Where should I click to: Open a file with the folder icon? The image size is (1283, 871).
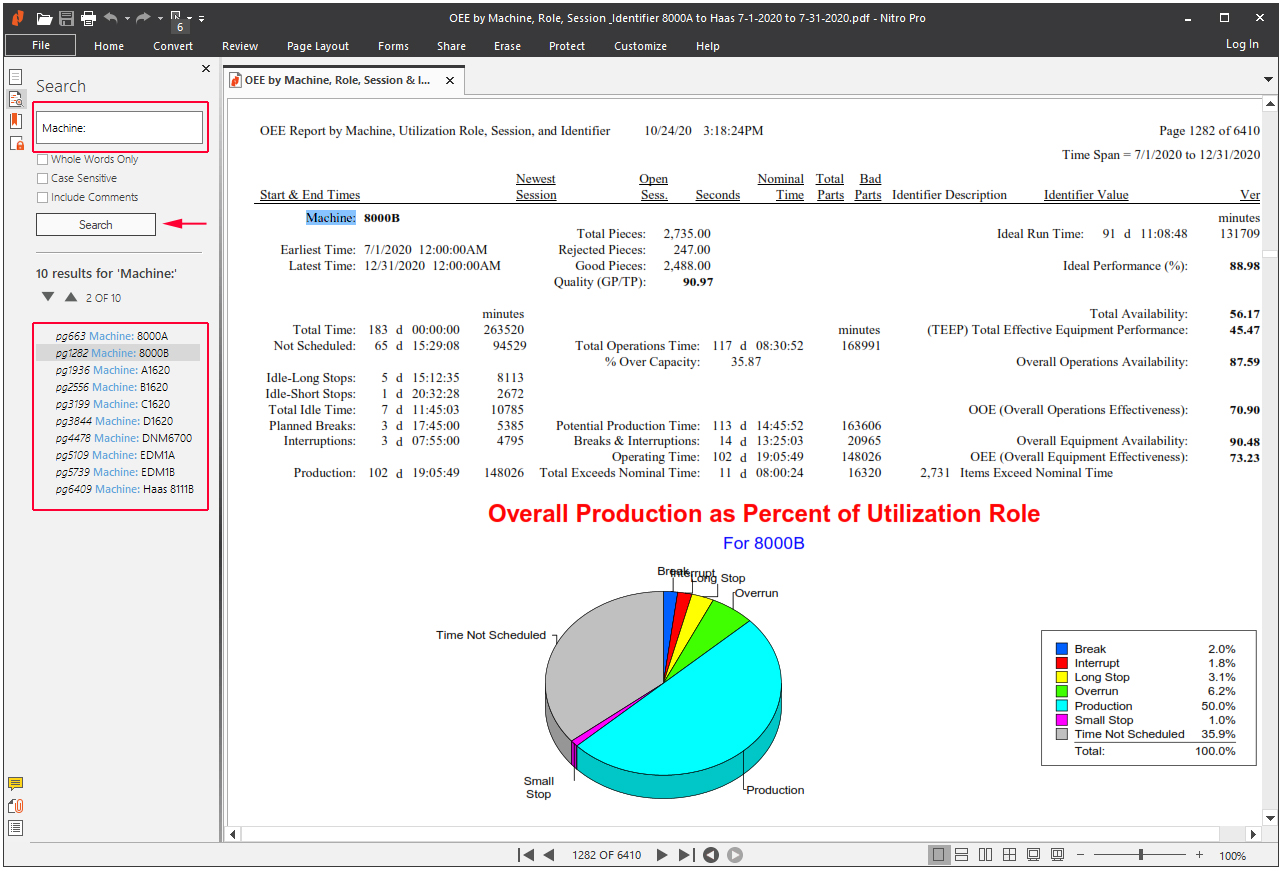click(44, 18)
